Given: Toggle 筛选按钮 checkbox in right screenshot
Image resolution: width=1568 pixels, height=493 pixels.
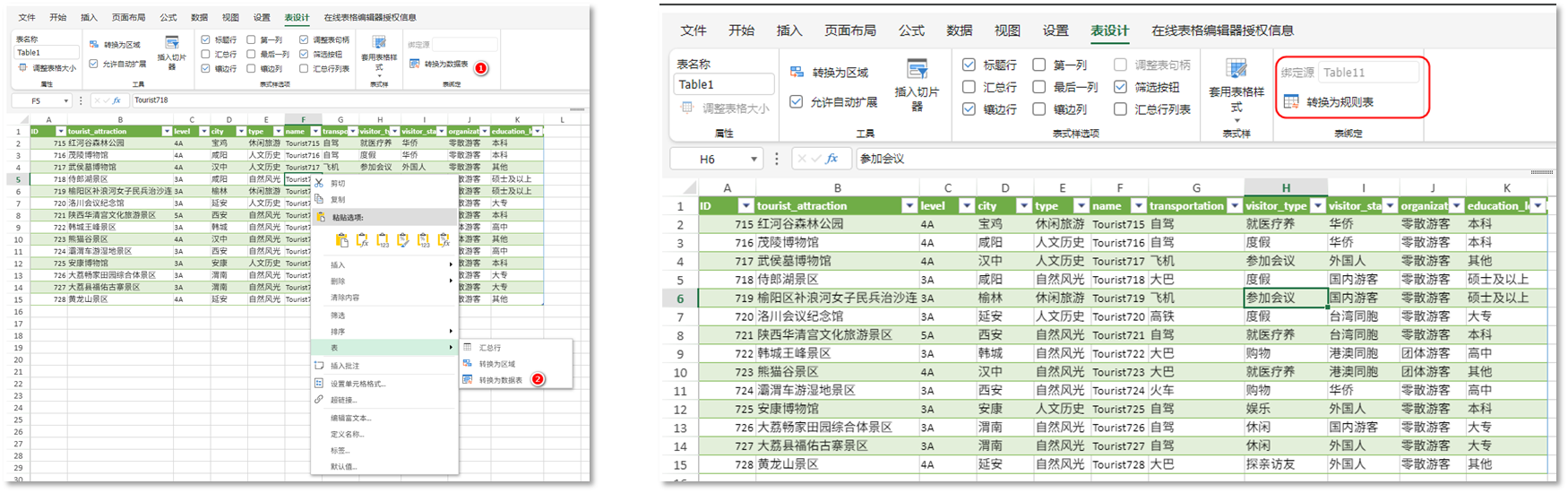Looking at the screenshot, I should pos(1120,87).
